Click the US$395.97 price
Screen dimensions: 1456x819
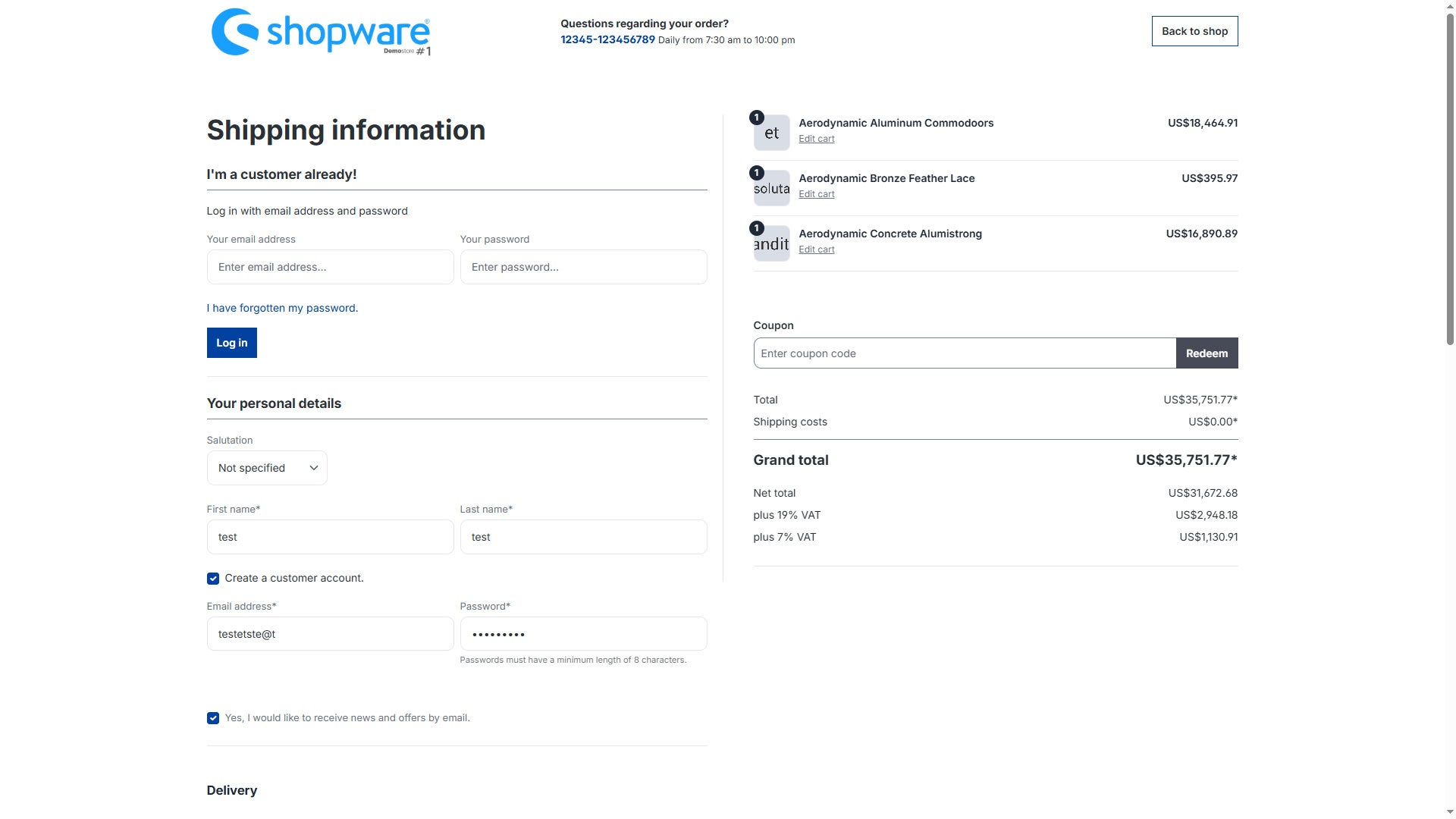tap(1210, 178)
